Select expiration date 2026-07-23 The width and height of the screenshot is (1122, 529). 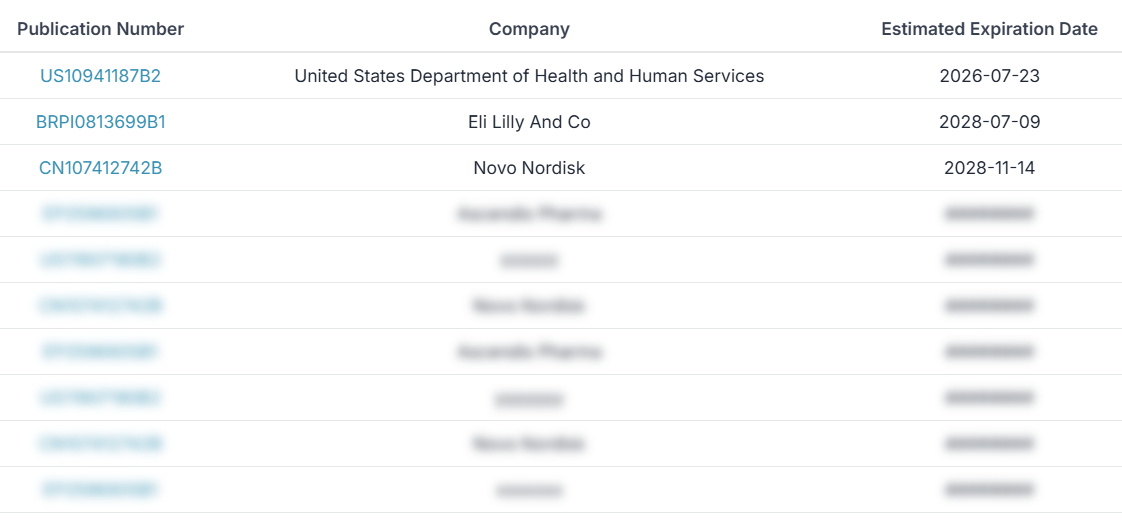(989, 76)
